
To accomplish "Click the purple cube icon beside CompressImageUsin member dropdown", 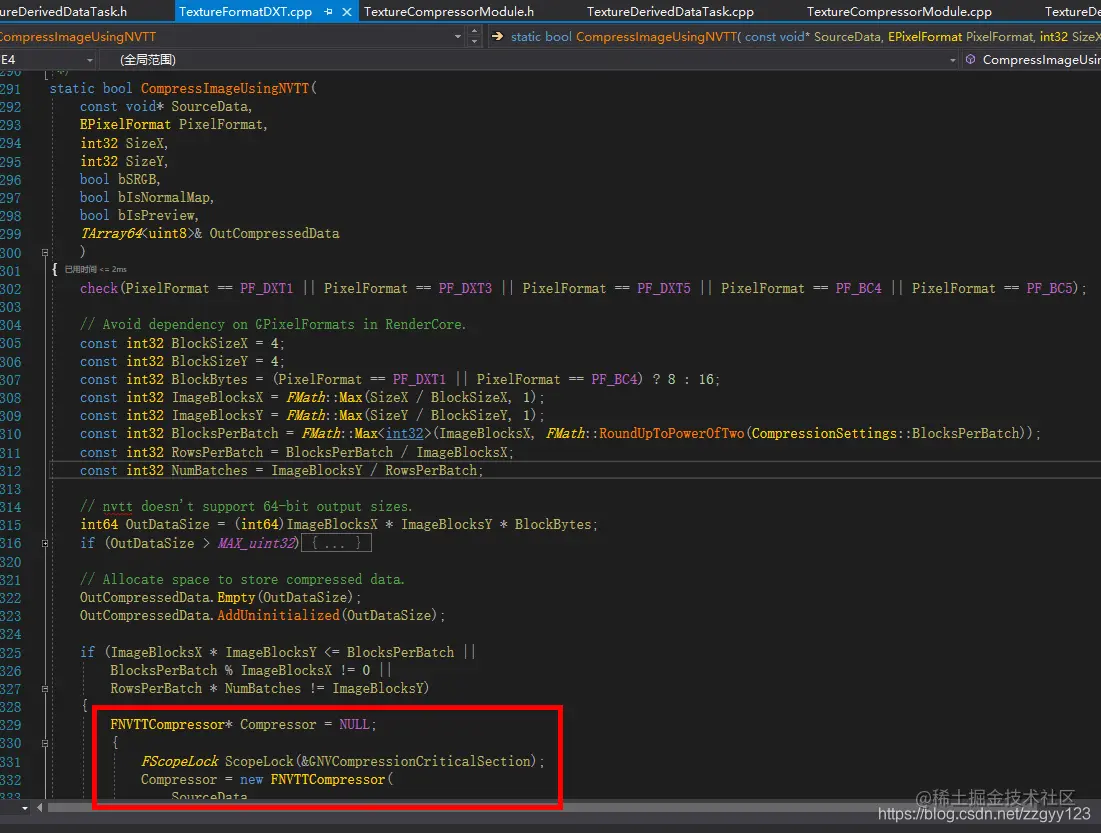I will (x=970, y=60).
